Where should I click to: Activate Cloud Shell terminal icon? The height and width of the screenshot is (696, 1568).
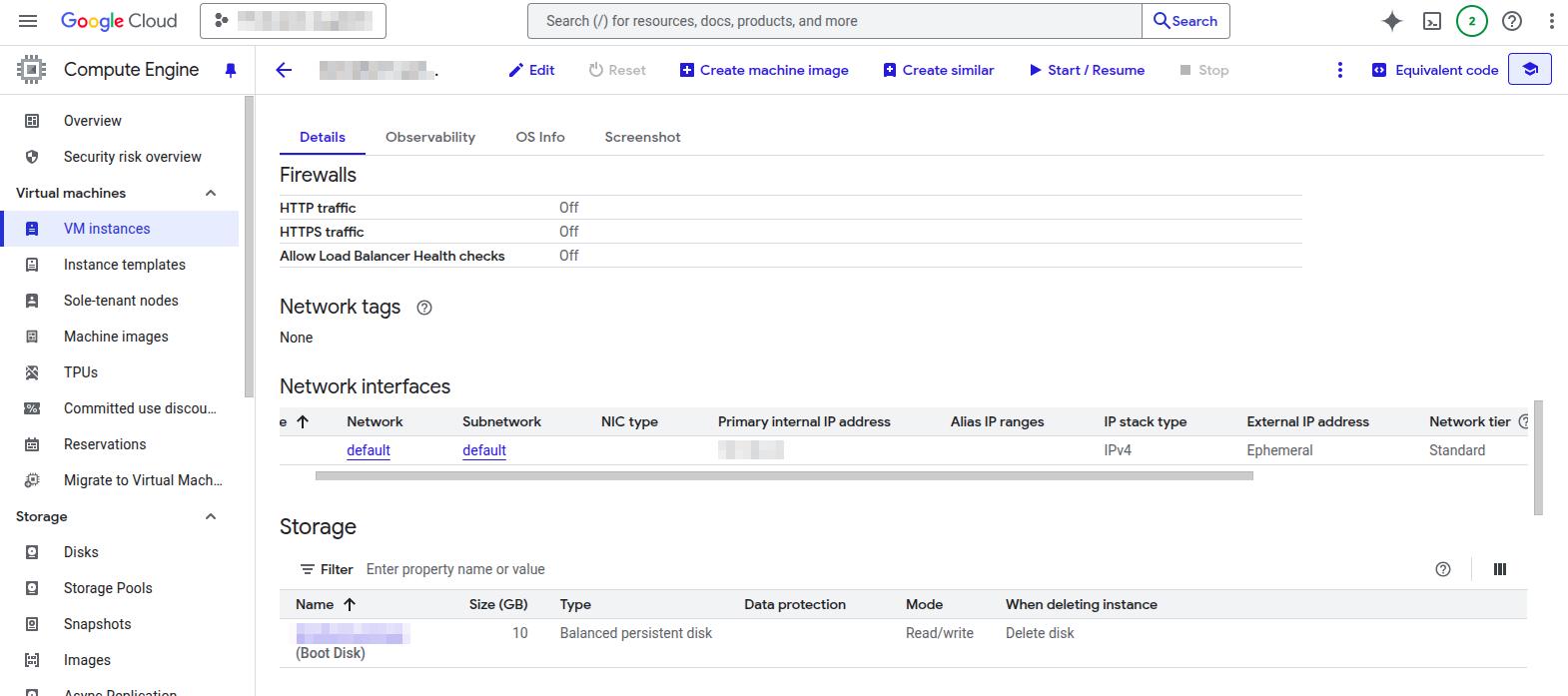pos(1431,21)
